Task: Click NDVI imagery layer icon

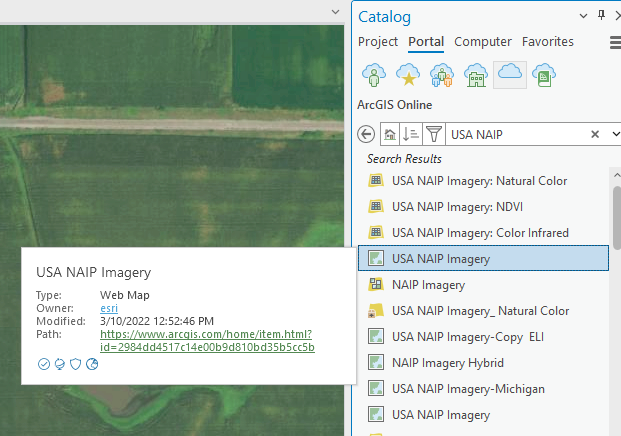Action: 376,207
